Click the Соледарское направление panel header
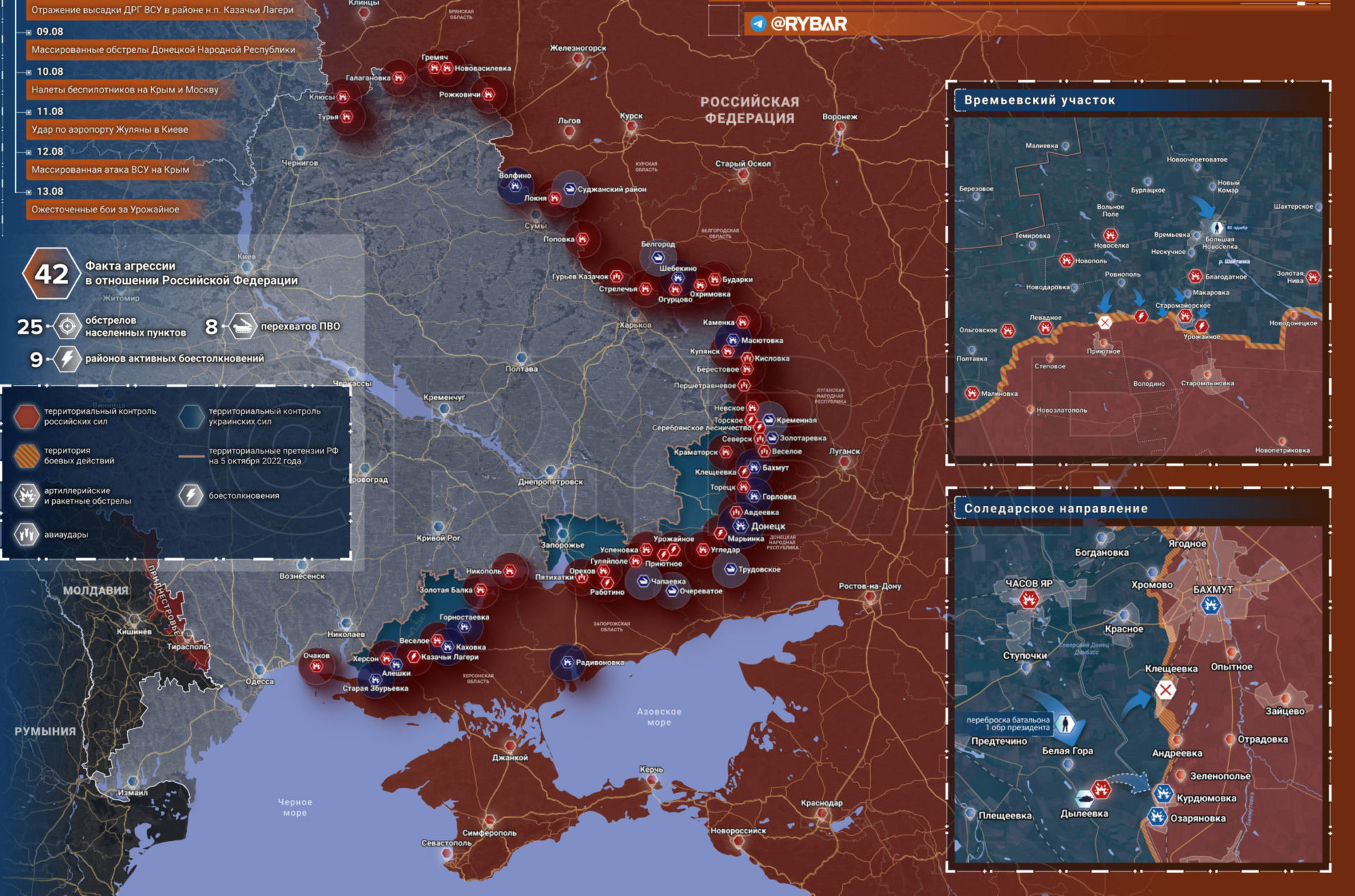This screenshot has height=896, width=1355. coord(1056,509)
